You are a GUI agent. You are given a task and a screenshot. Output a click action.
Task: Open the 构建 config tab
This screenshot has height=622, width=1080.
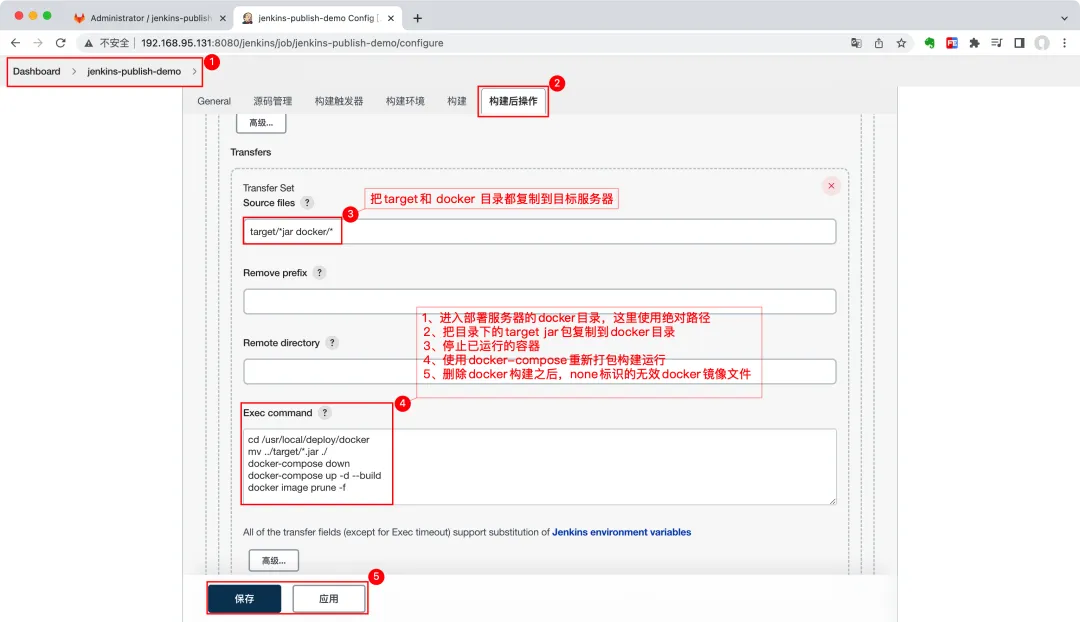coord(457,101)
